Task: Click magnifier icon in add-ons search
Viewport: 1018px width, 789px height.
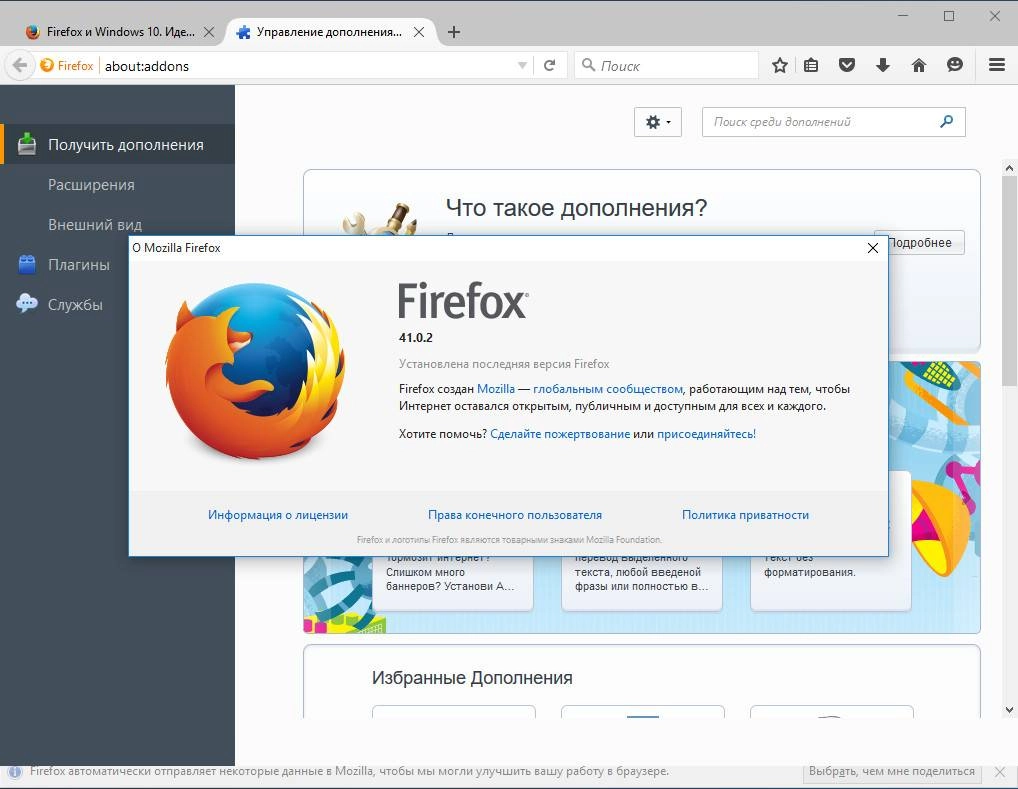Action: (947, 121)
